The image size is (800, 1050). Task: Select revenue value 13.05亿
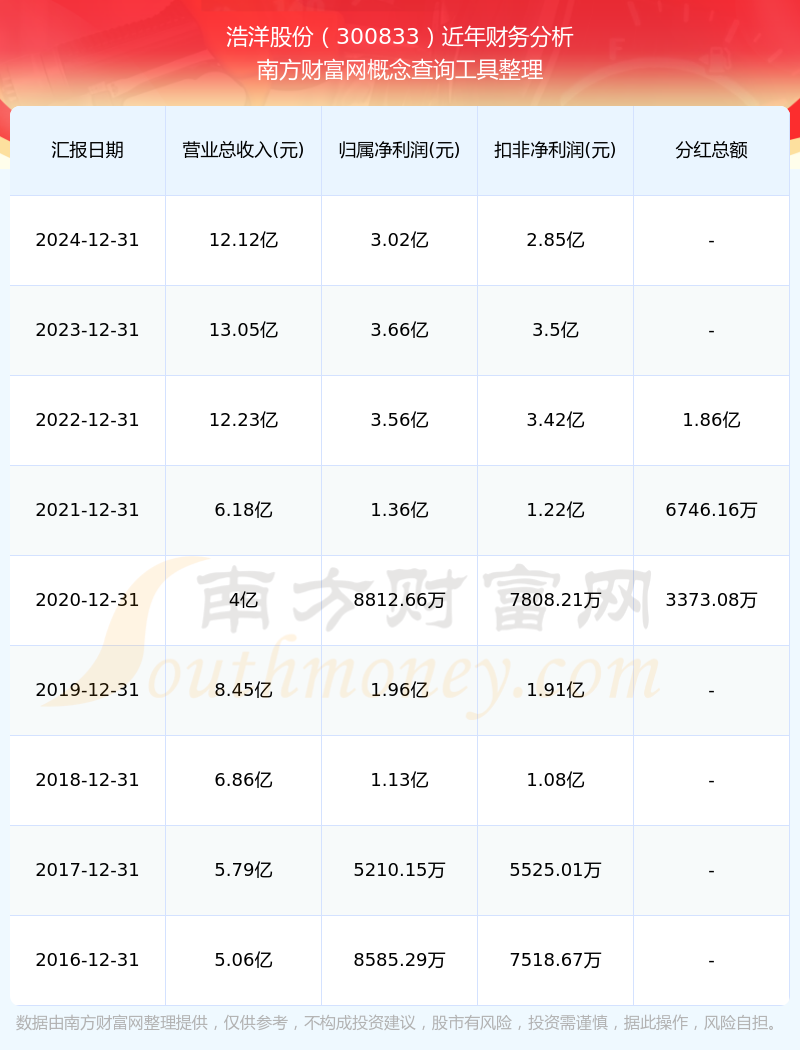pyautogui.click(x=244, y=330)
